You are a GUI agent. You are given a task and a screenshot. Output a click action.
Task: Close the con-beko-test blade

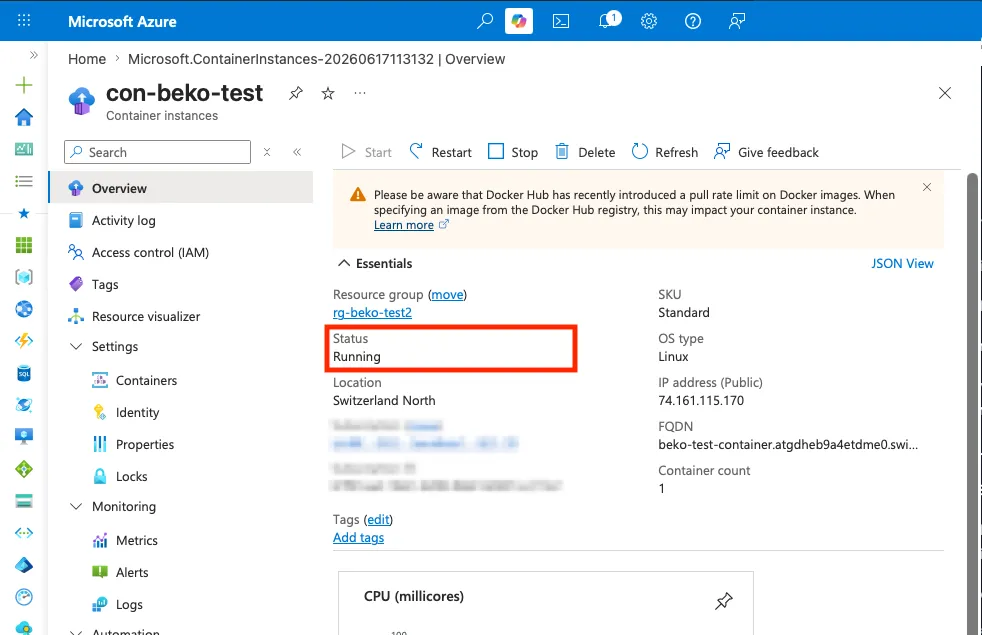point(945,93)
